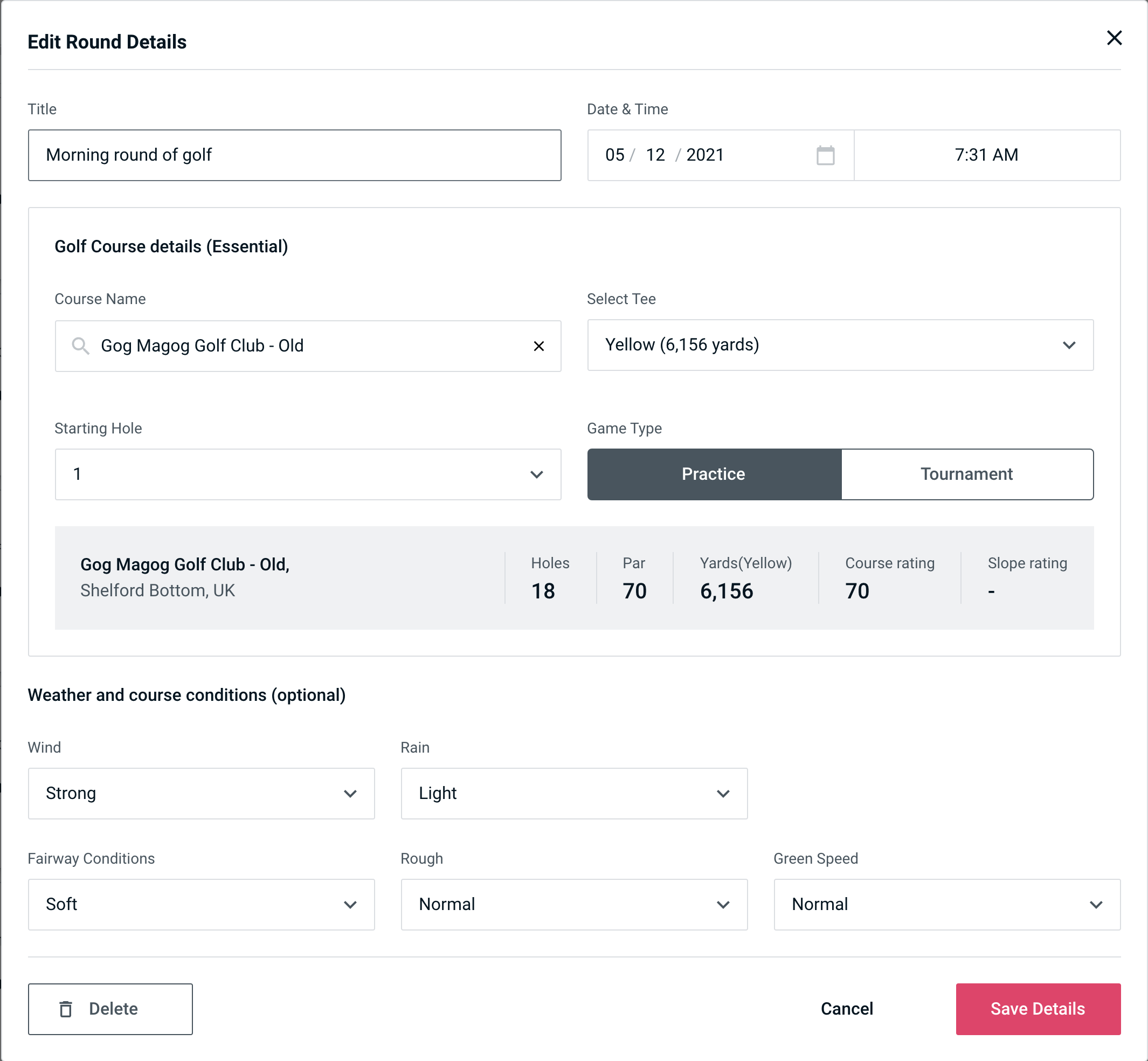Screen dimensions: 1148x1061
Task: Click Cancel to dismiss dialog
Action: [846, 1009]
